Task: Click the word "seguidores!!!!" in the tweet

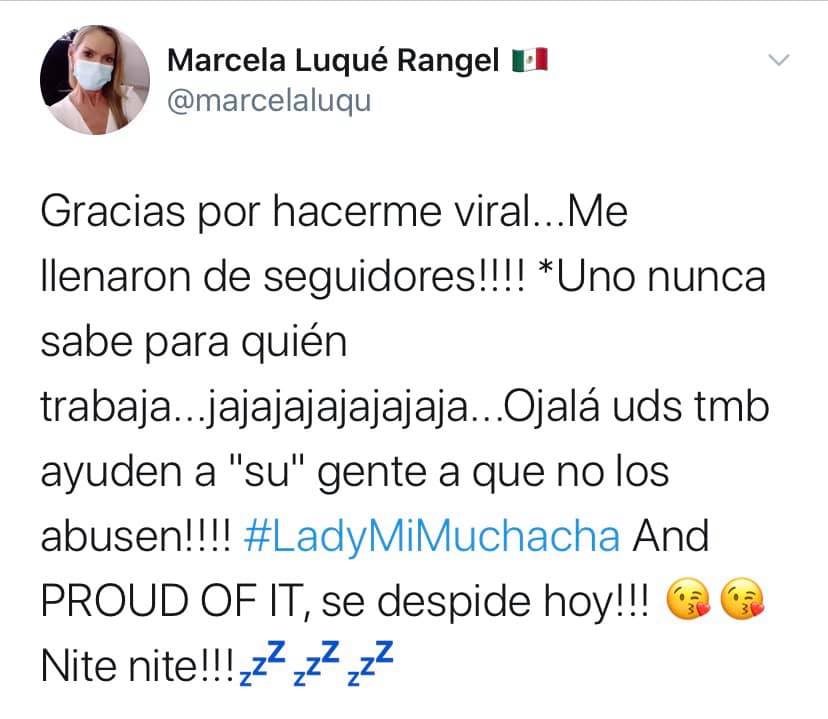Action: (394, 278)
